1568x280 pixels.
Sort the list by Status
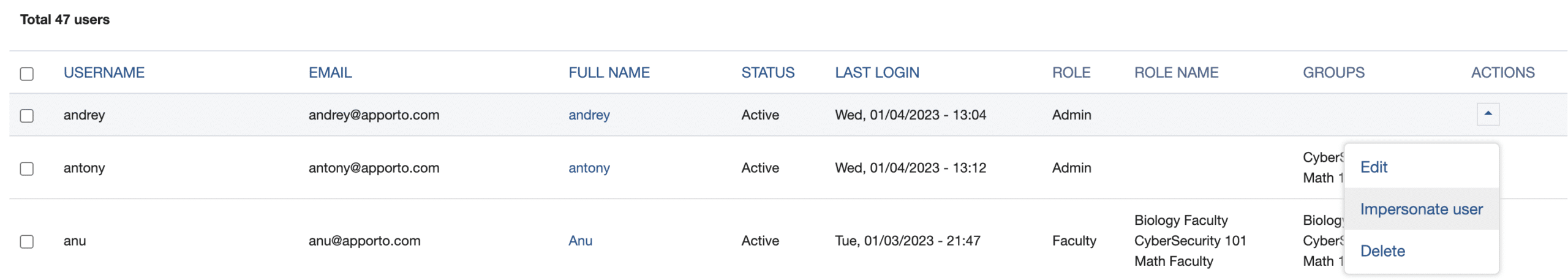click(x=767, y=73)
